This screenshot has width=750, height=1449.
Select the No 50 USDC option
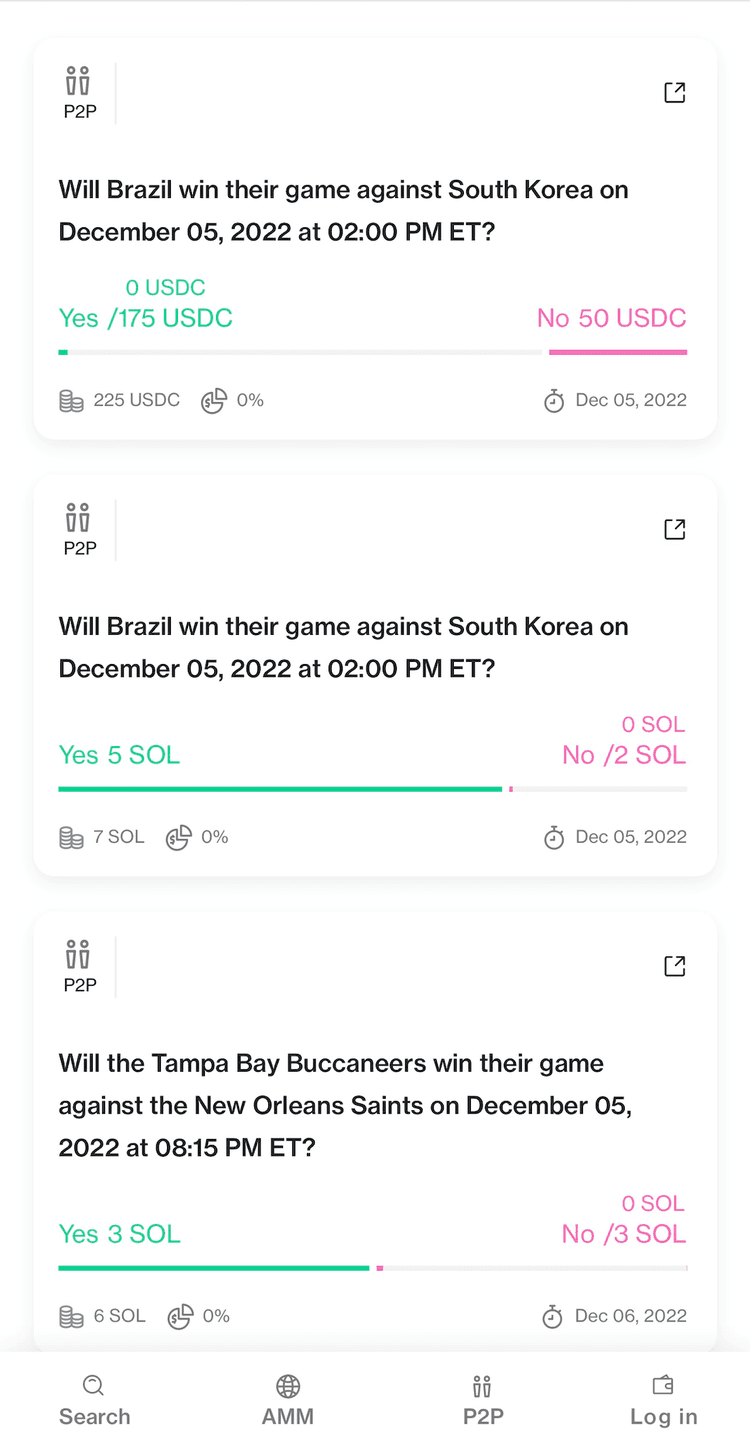coord(612,318)
